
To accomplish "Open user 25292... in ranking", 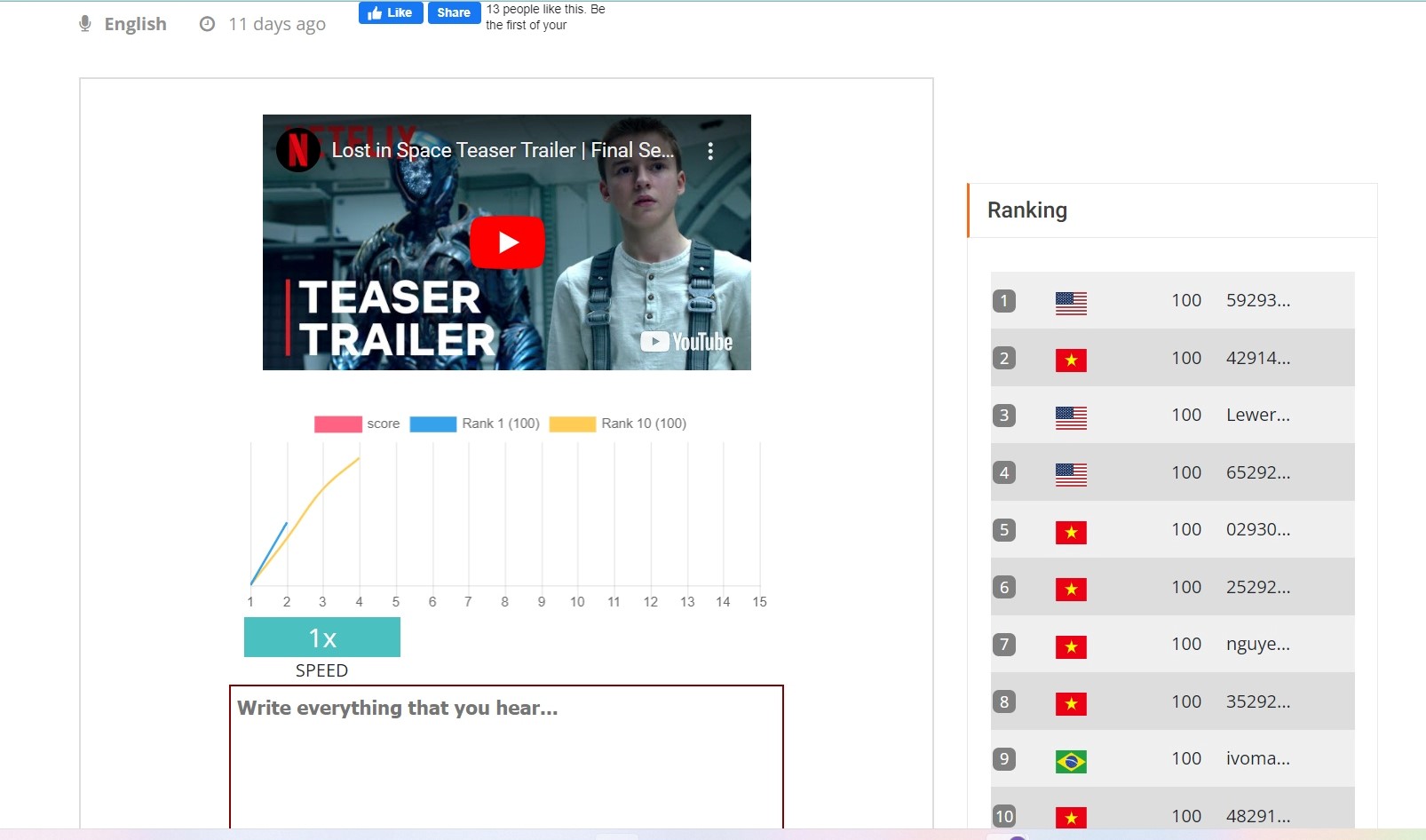I will (1258, 587).
